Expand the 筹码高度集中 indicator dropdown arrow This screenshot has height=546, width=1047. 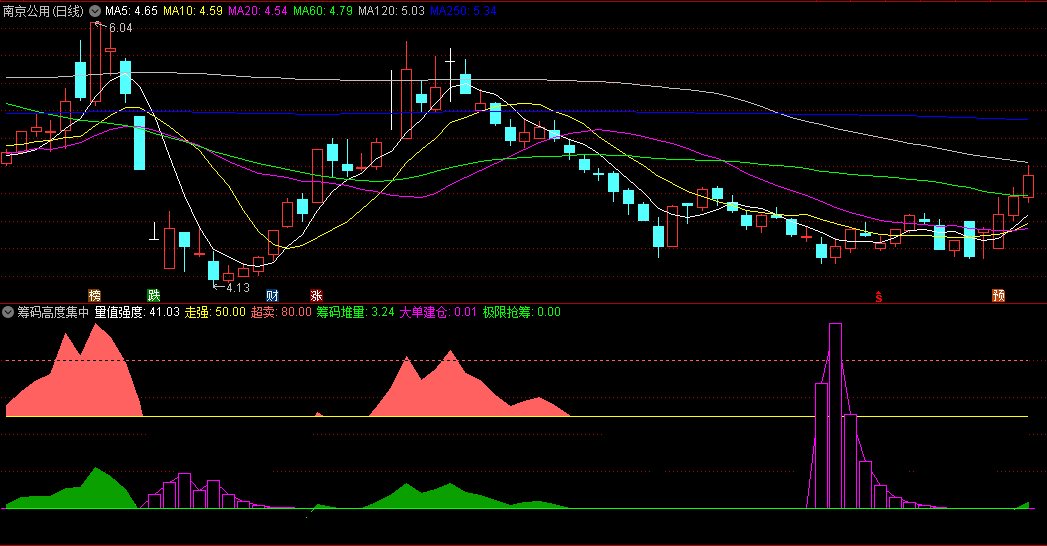click(x=8, y=312)
